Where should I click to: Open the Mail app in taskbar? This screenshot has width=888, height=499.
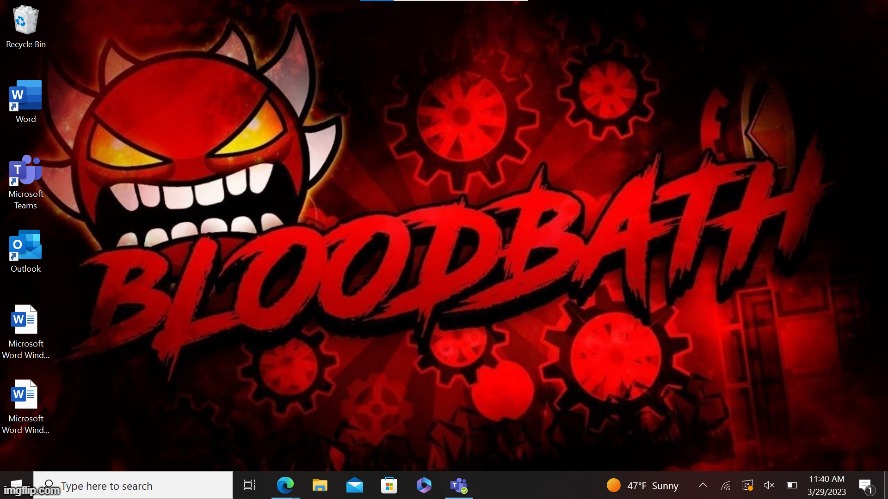[x=355, y=485]
